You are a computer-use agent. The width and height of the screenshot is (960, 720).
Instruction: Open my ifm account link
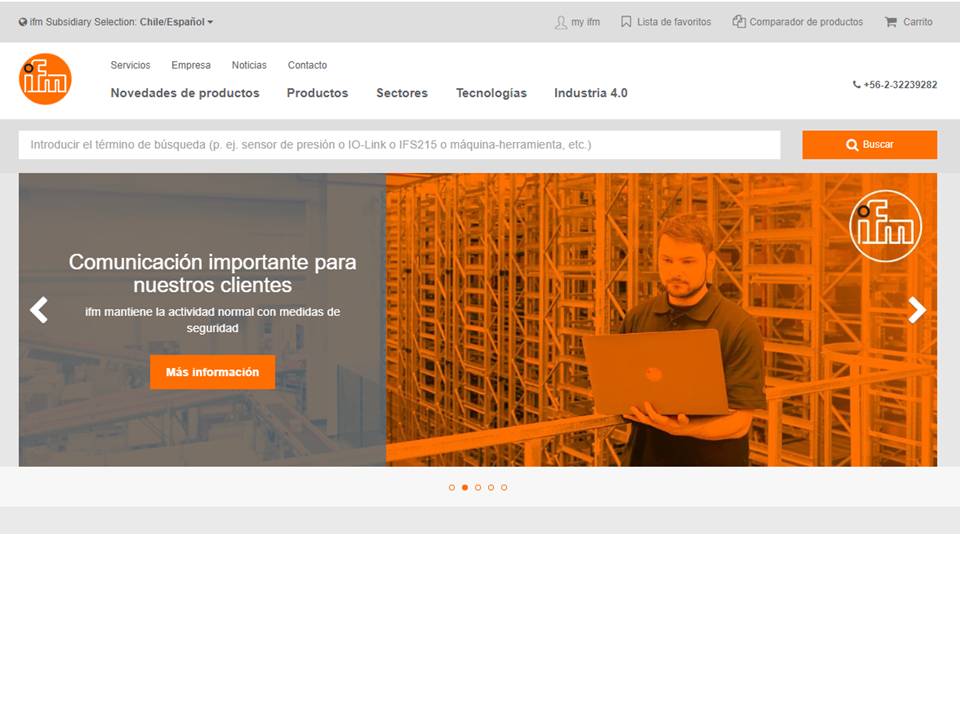click(x=585, y=22)
